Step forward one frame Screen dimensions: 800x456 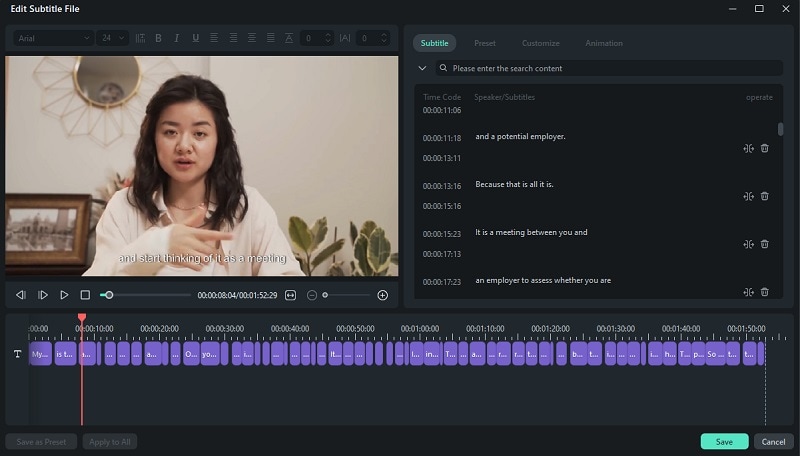(x=42, y=295)
